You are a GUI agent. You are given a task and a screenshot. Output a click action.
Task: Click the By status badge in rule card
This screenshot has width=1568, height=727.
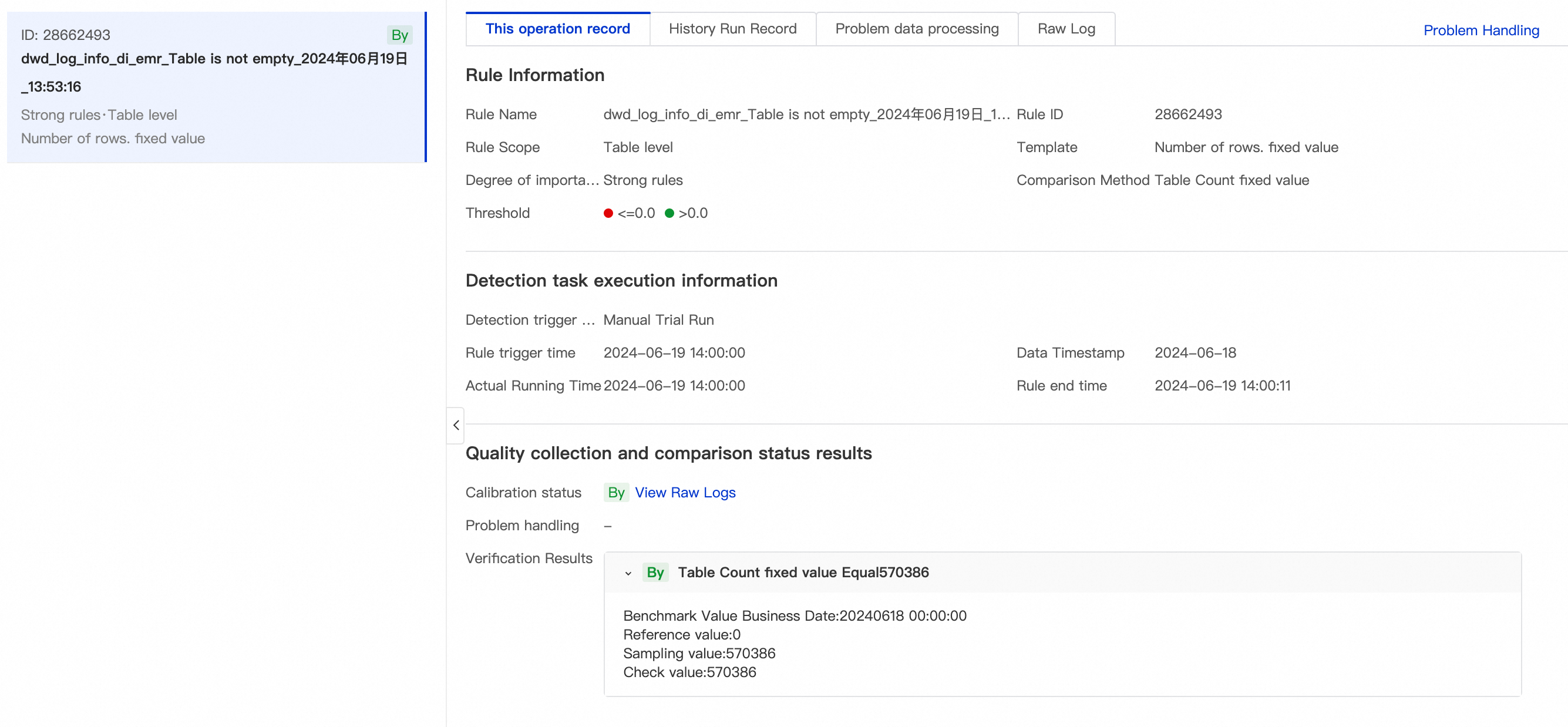pyautogui.click(x=399, y=35)
